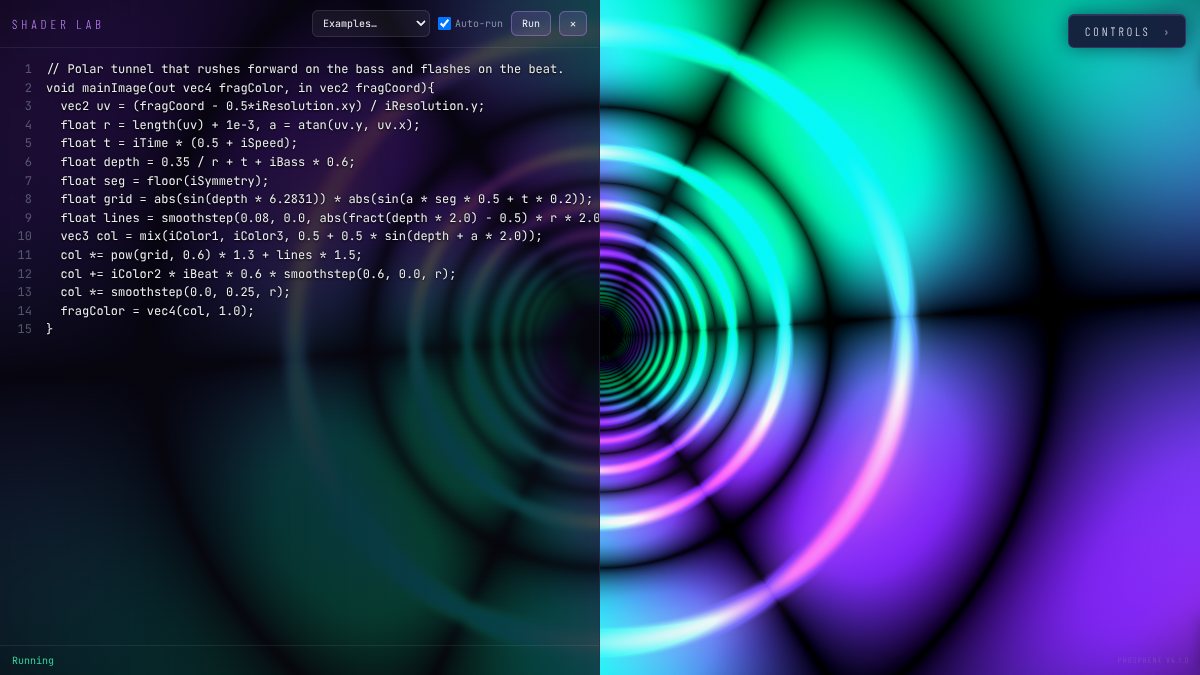Click the float depth line

(208, 162)
